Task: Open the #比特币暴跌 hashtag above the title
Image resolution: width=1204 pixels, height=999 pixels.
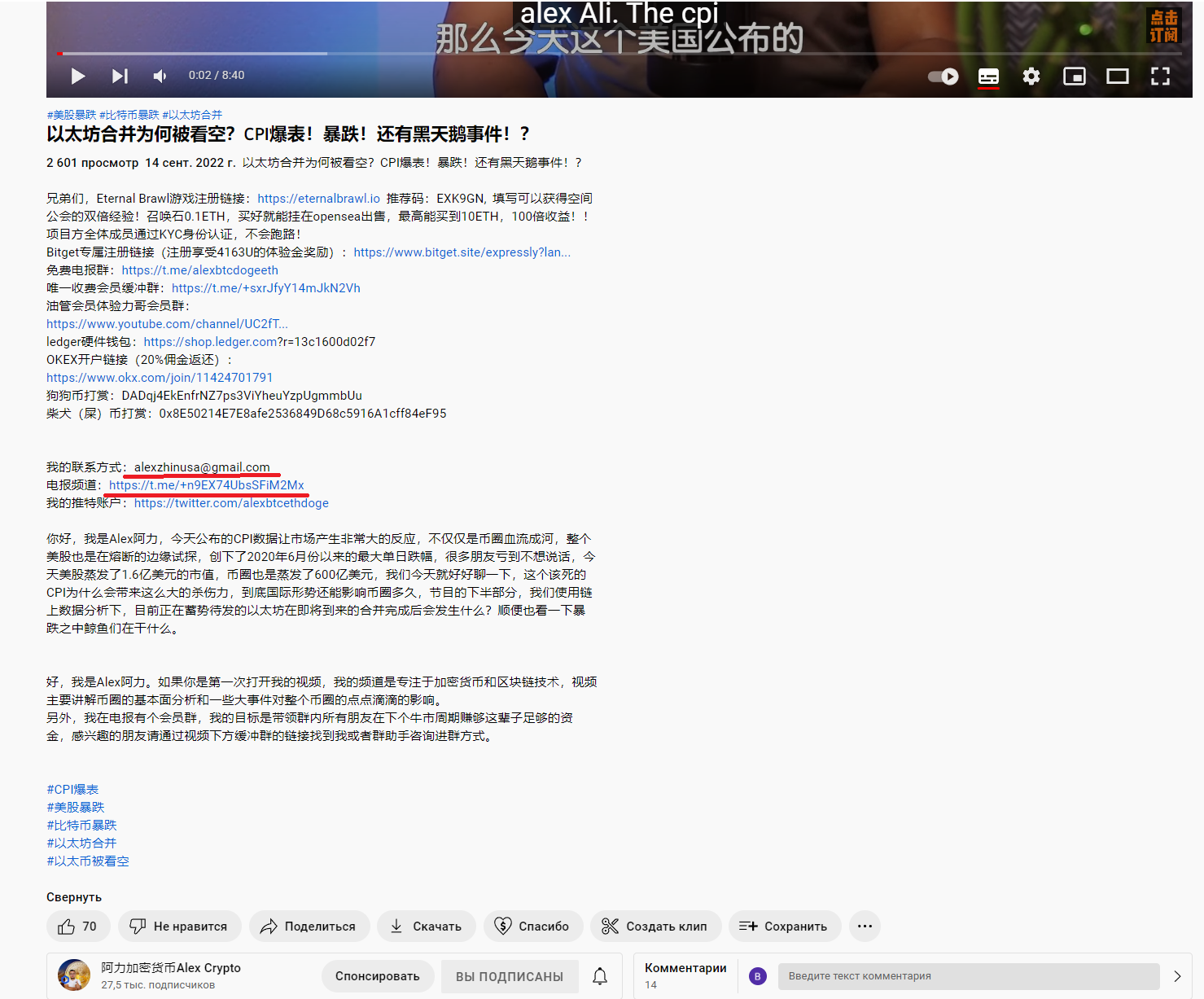Action: coord(129,115)
